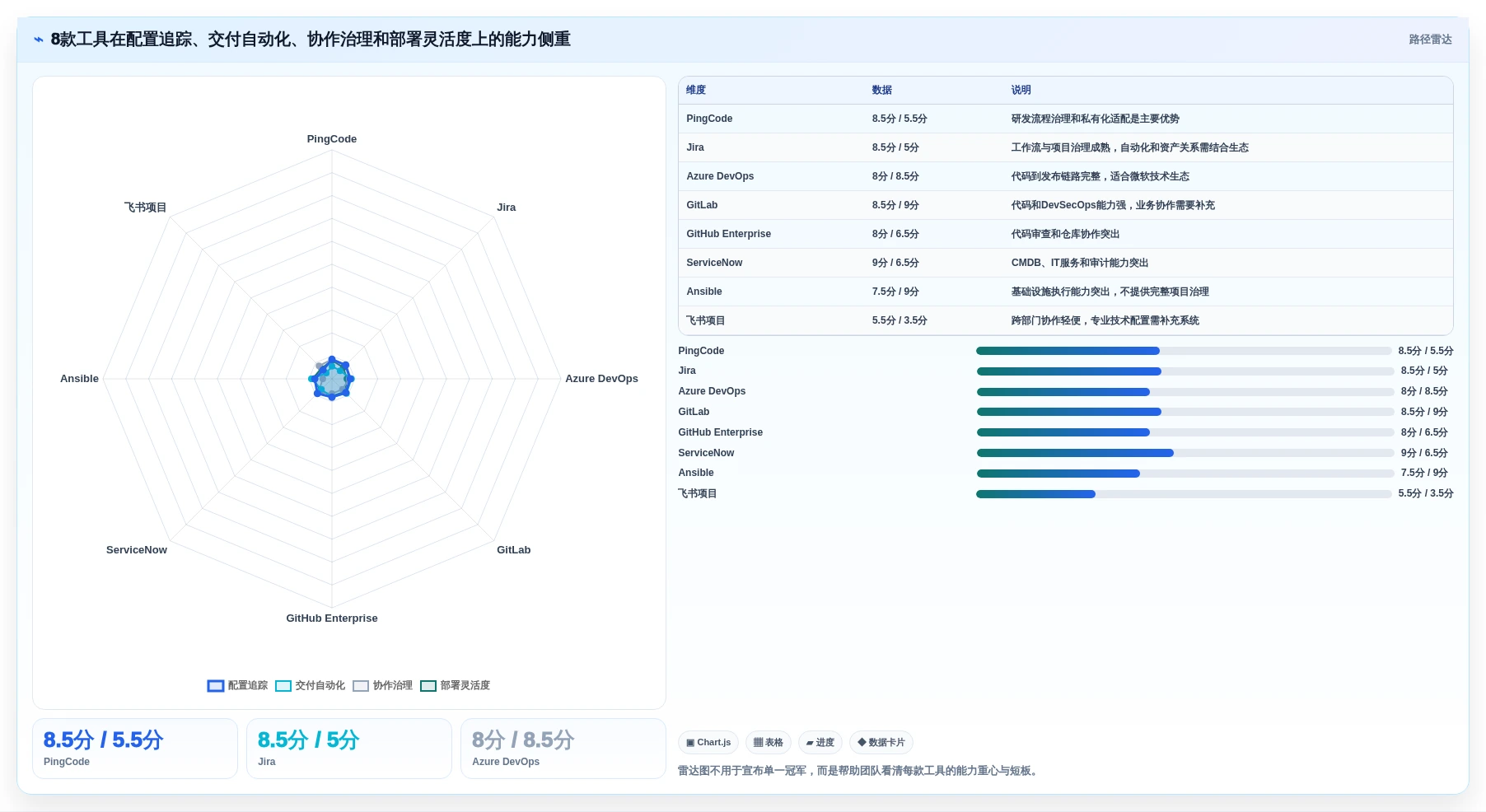Screen dimensions: 1486x812
Task: Toggle the 部署灵活度 legend series
Action: [x=455, y=685]
